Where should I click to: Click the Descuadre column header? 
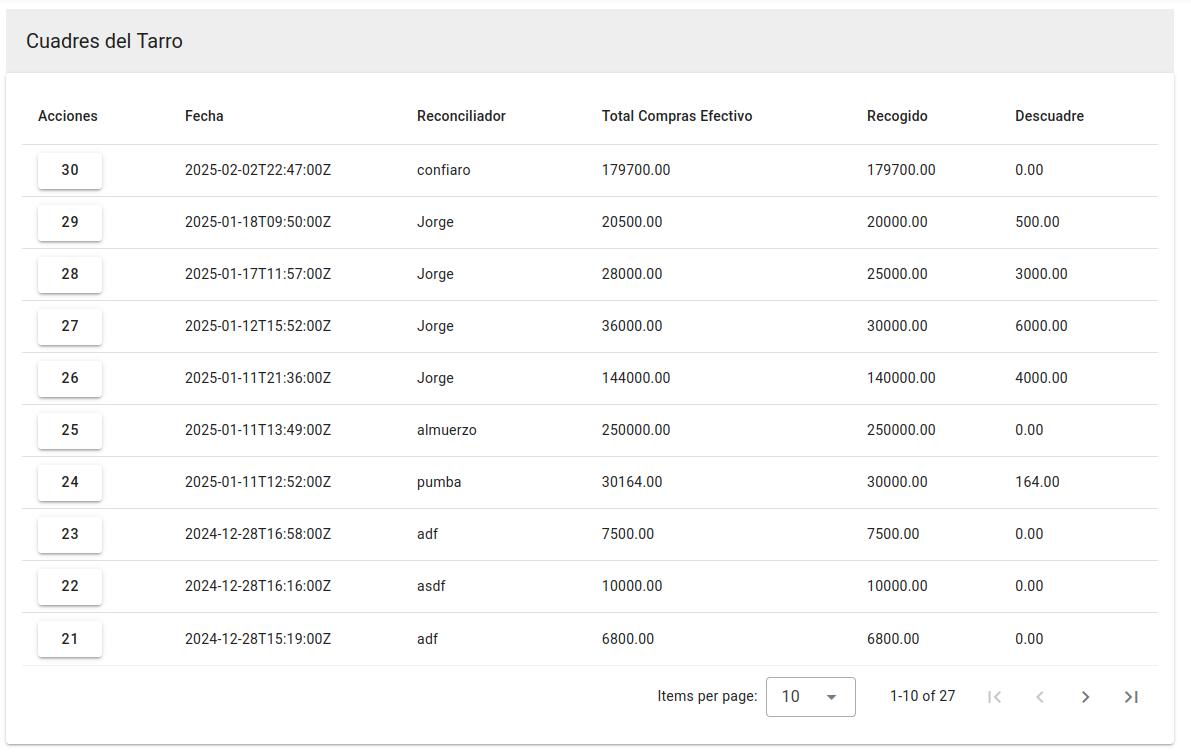(x=1049, y=116)
